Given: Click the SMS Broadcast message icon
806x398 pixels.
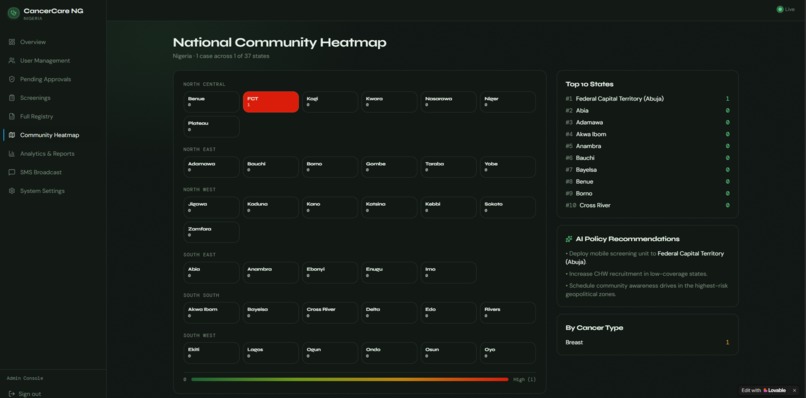Looking at the screenshot, I should (x=12, y=172).
